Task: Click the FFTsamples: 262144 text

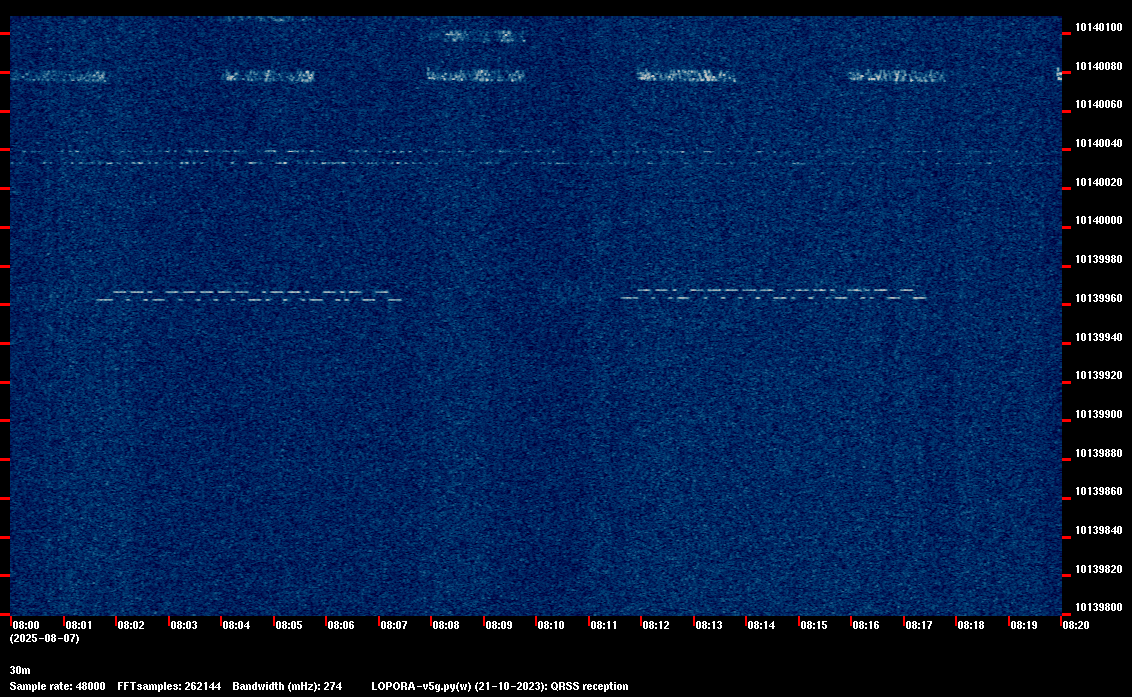Action: coord(169,687)
